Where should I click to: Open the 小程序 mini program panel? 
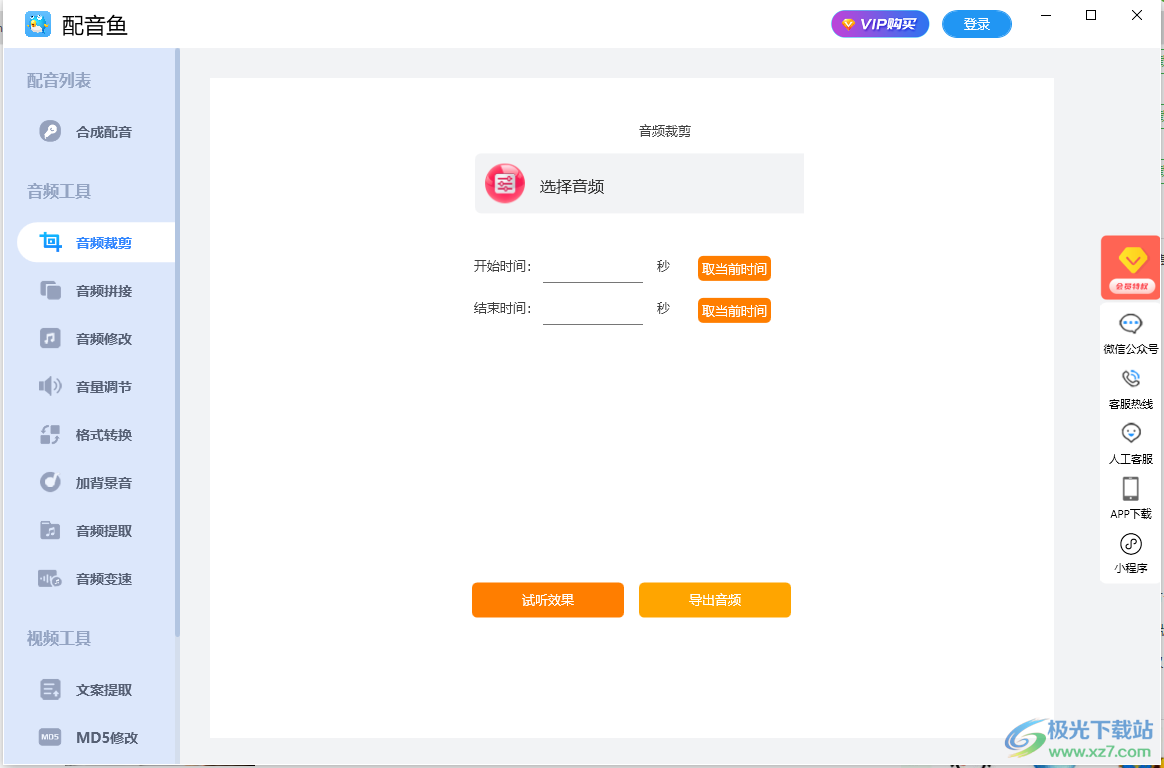(1130, 552)
